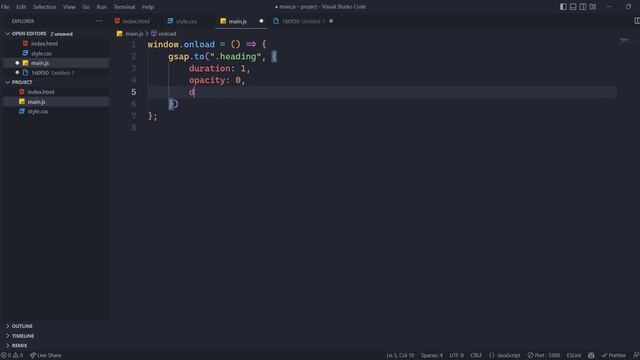Toggle the primary side bar layout icon
The height and width of the screenshot is (360, 640).
pos(563,7)
